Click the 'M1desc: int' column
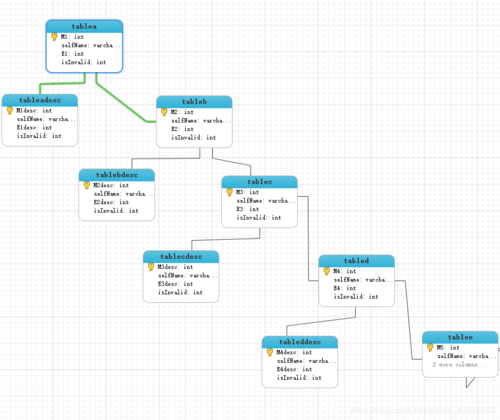This screenshot has height=420, width=500. (34, 111)
